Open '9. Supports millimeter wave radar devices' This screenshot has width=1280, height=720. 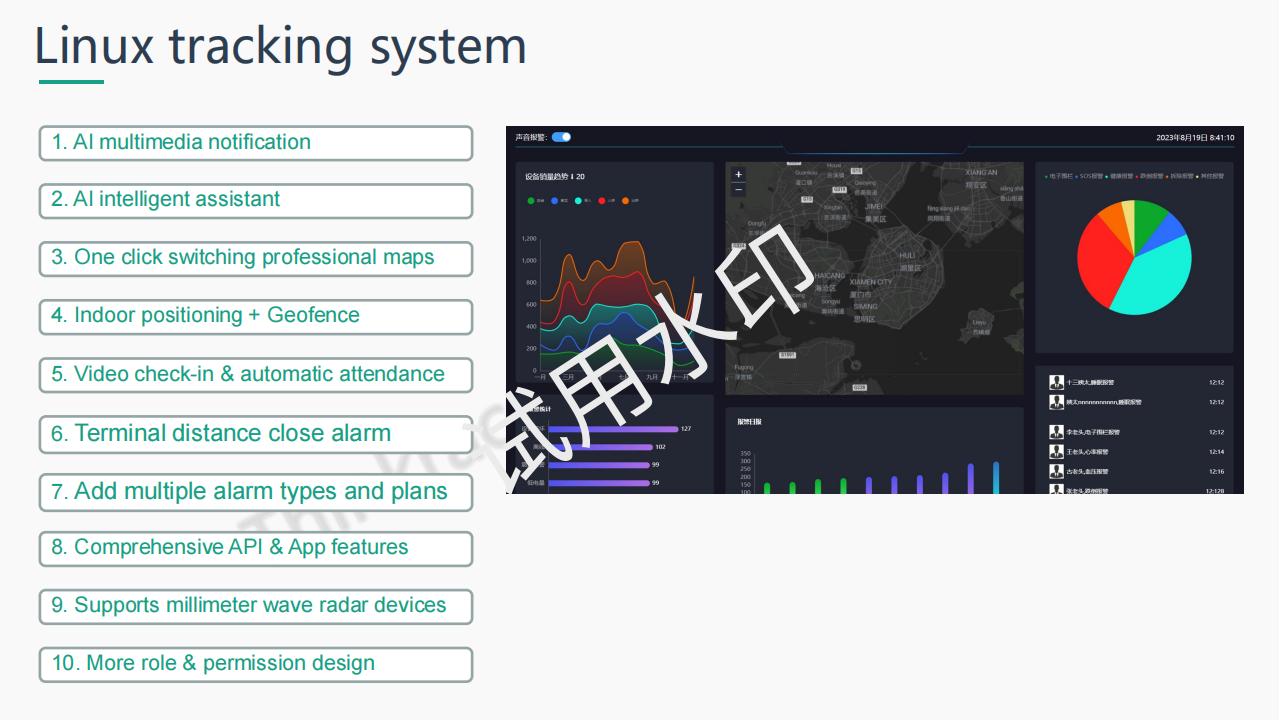pyautogui.click(x=255, y=605)
